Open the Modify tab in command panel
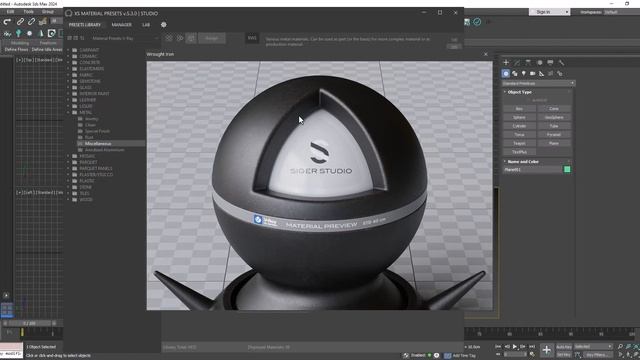The height and width of the screenshot is (360, 640). tap(517, 62)
